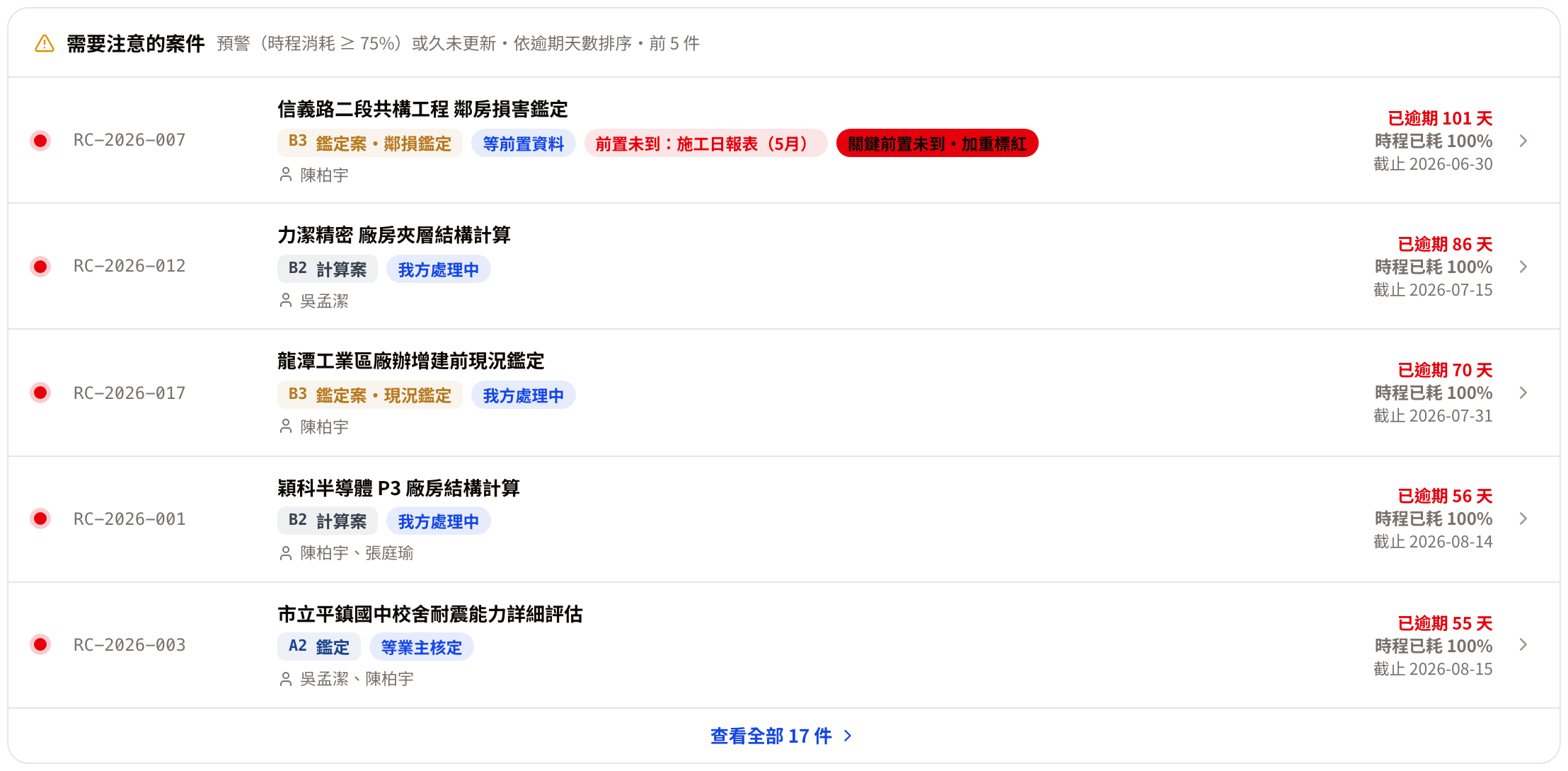Viewport: 1568px width, 771px height.
Task: Click the person icon in the 龍潭工業區 row
Action: pyautogui.click(x=286, y=427)
